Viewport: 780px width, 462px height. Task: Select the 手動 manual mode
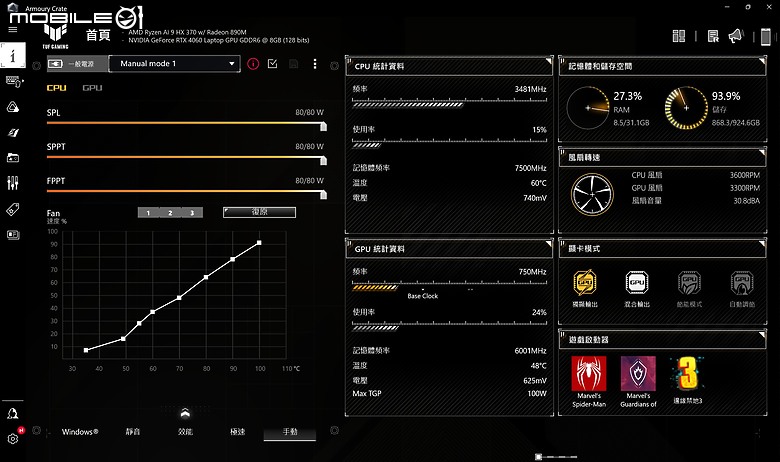pos(290,432)
